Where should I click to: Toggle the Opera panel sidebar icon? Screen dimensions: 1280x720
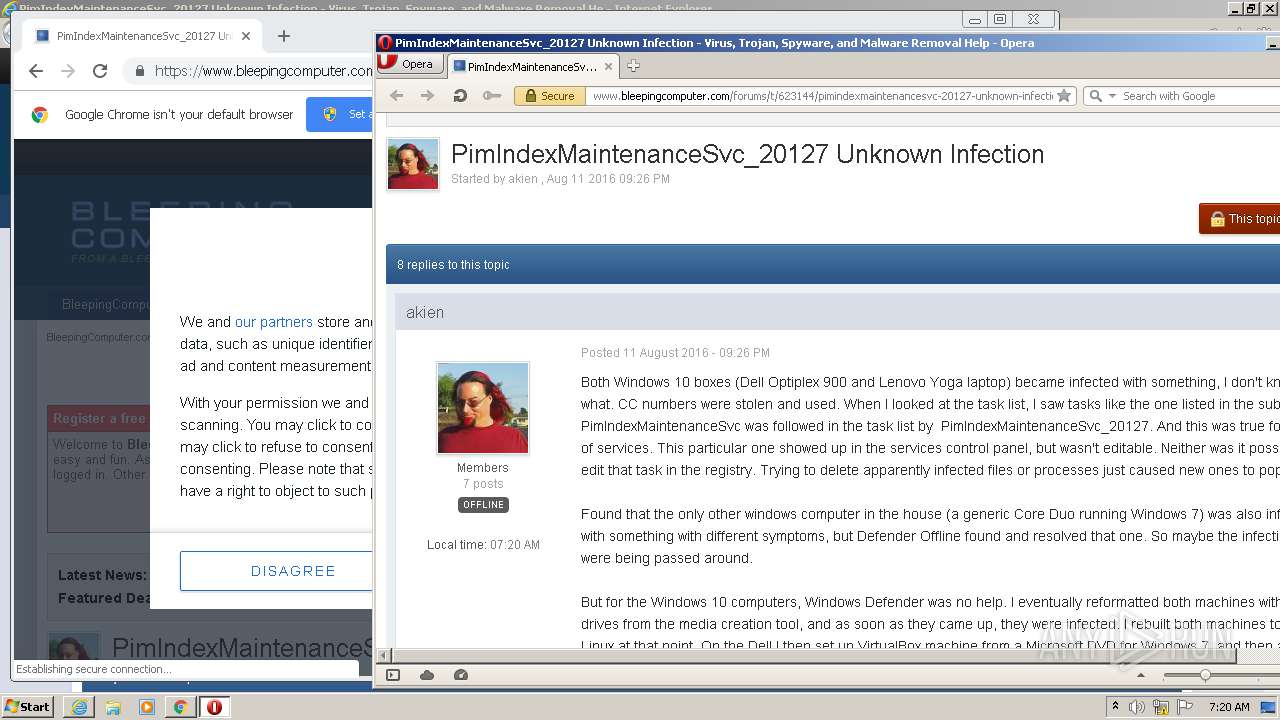point(393,675)
